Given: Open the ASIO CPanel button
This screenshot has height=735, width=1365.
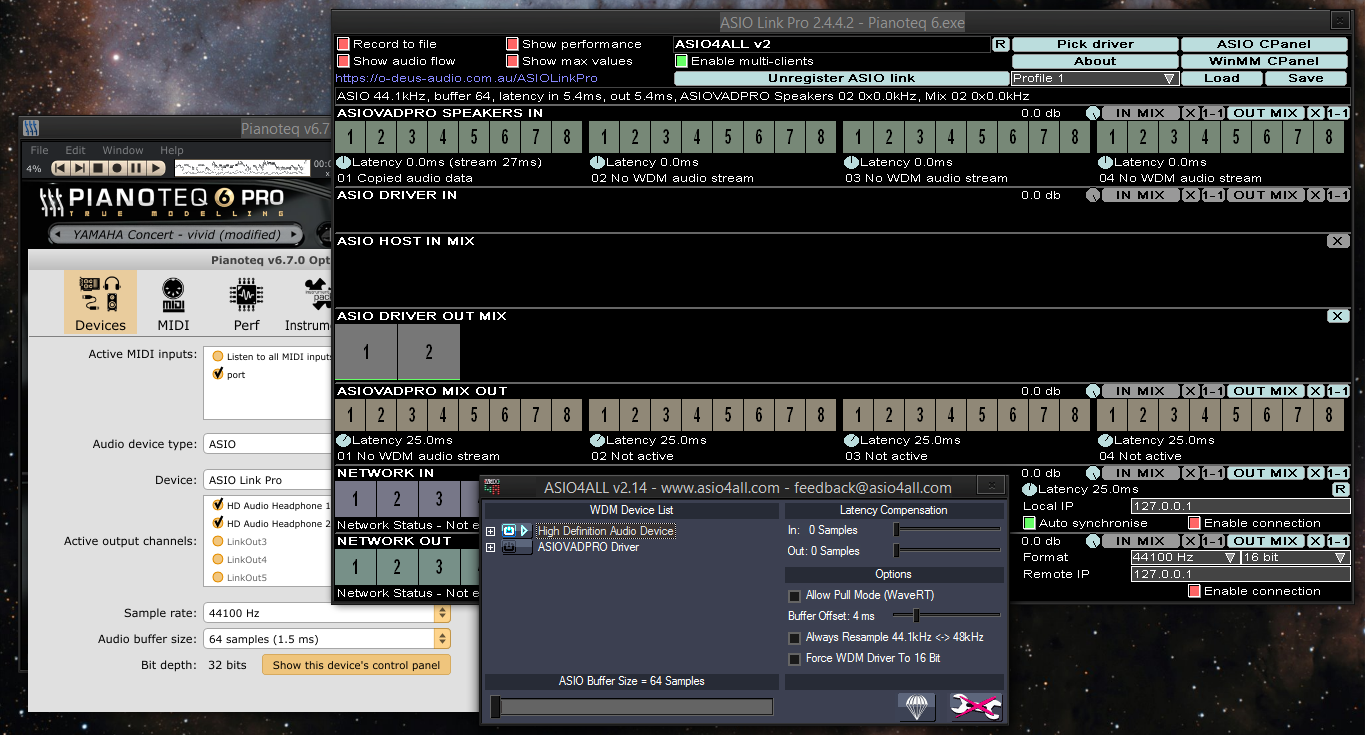Looking at the screenshot, I should pyautogui.click(x=1265, y=44).
